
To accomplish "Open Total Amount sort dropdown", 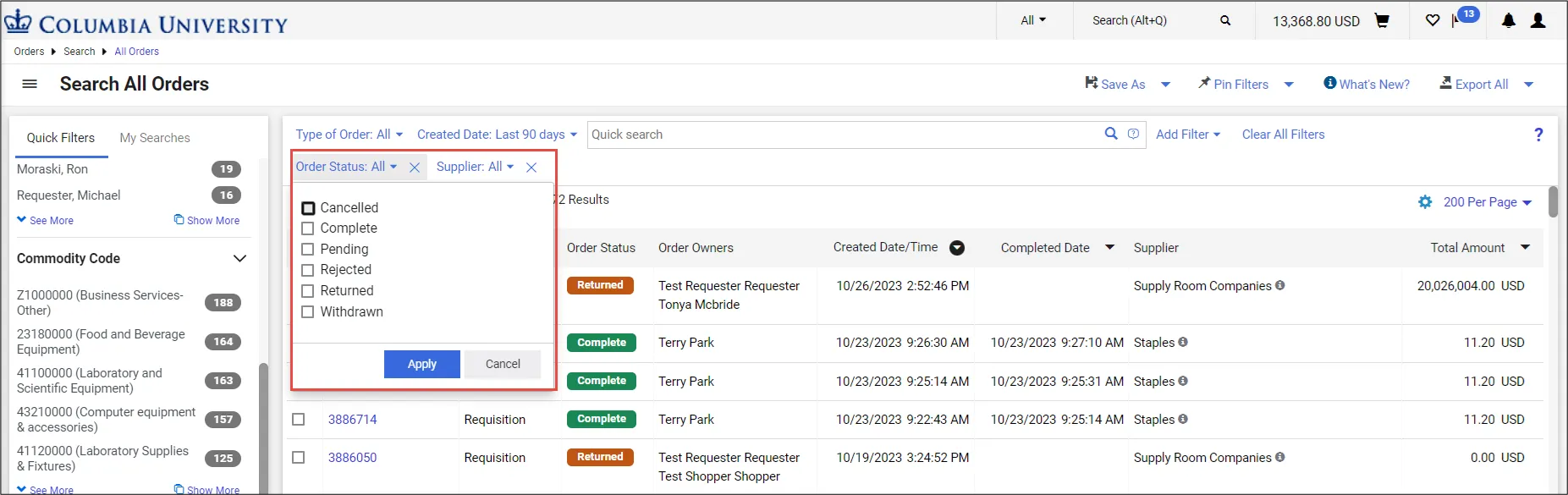I will point(1526,248).
